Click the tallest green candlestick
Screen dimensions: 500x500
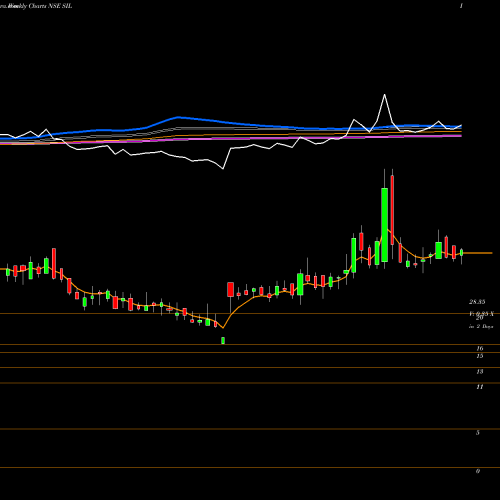[385, 225]
